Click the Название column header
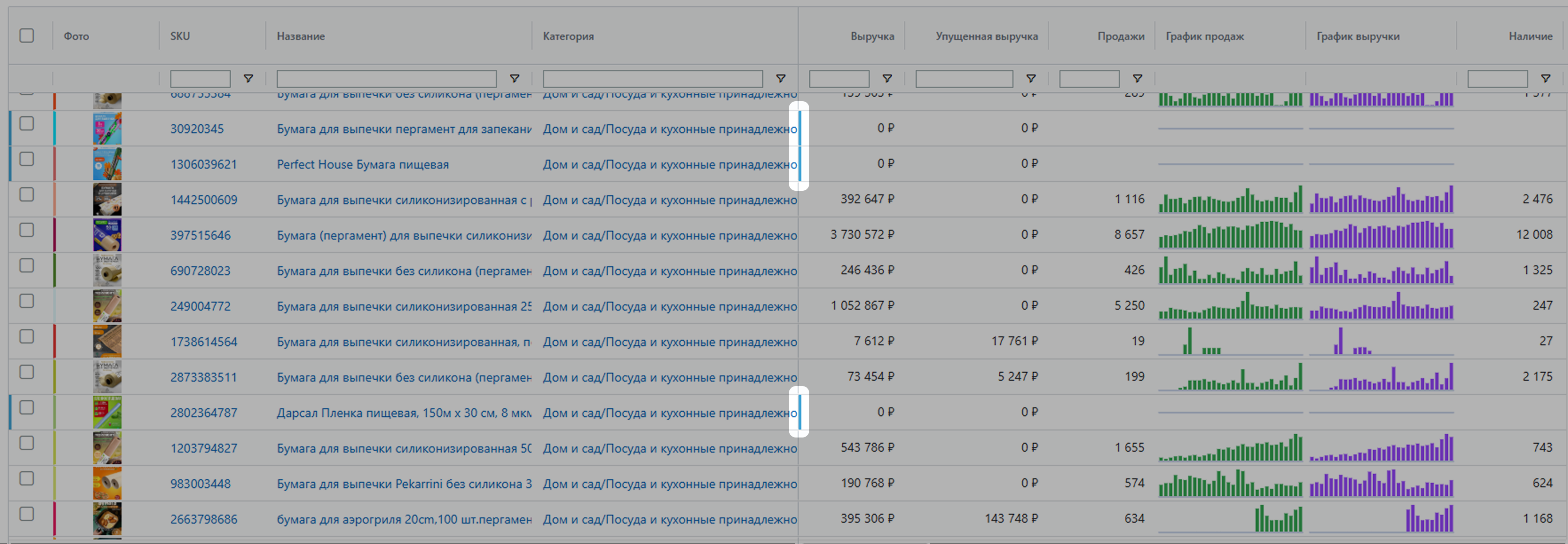Viewport: 1568px width, 544px height. pyautogui.click(x=301, y=36)
